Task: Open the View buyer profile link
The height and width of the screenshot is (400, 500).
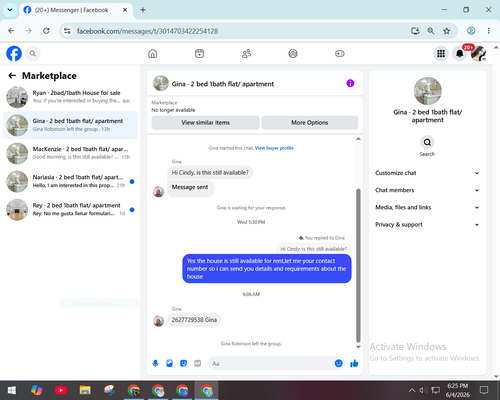Action: coord(274,148)
